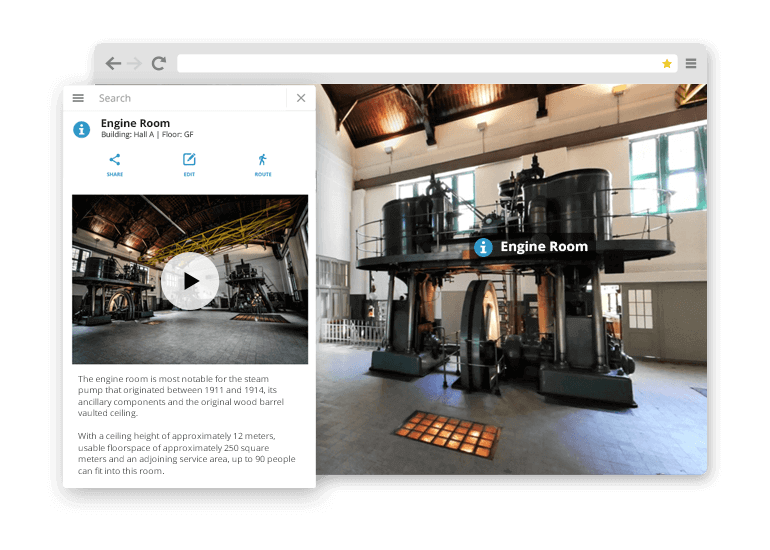Screen dimensions: 770x550
Task: Open the side panel hamburger menu
Action: click(x=78, y=98)
